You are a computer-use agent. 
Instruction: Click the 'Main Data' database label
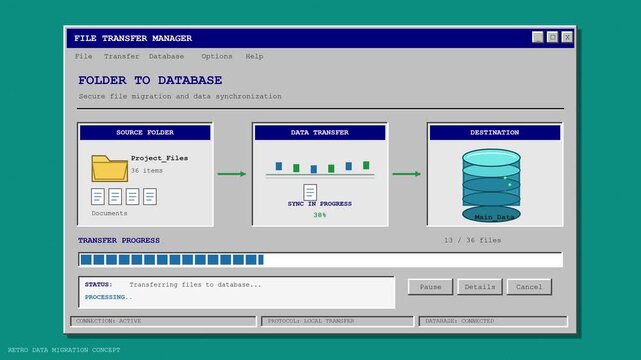click(494, 217)
